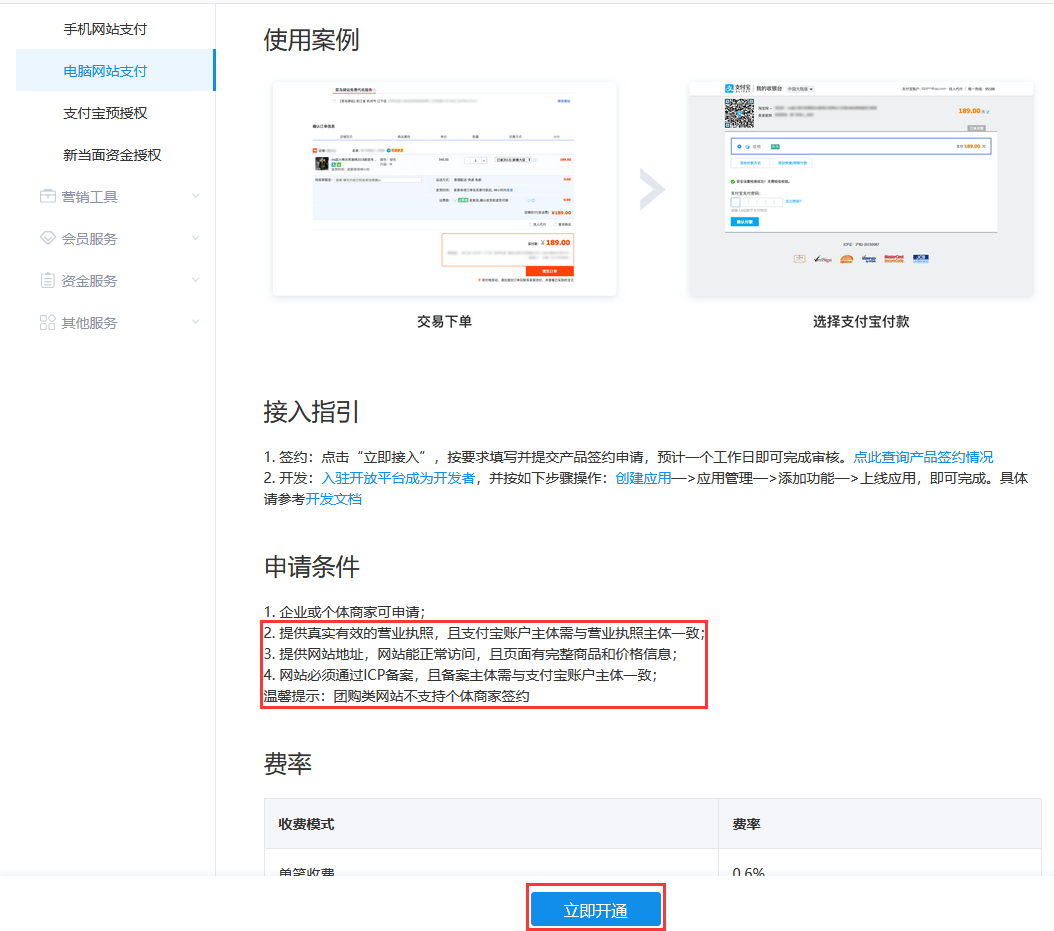The image size is (1054, 931).
Task: Click the 接入指引 heading
Action: [x=311, y=411]
